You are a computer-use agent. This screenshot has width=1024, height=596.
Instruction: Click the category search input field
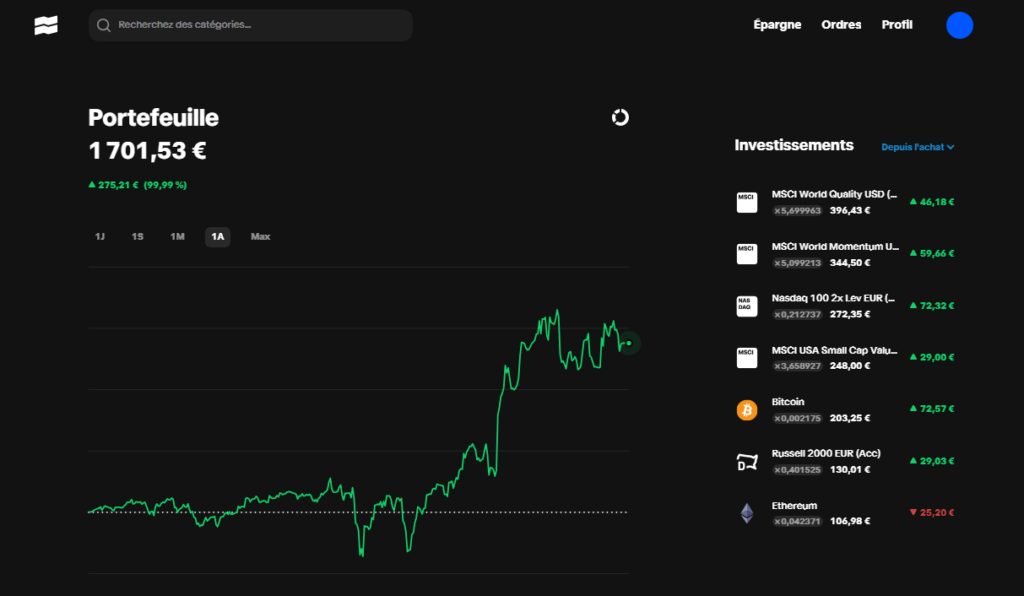pyautogui.click(x=250, y=25)
